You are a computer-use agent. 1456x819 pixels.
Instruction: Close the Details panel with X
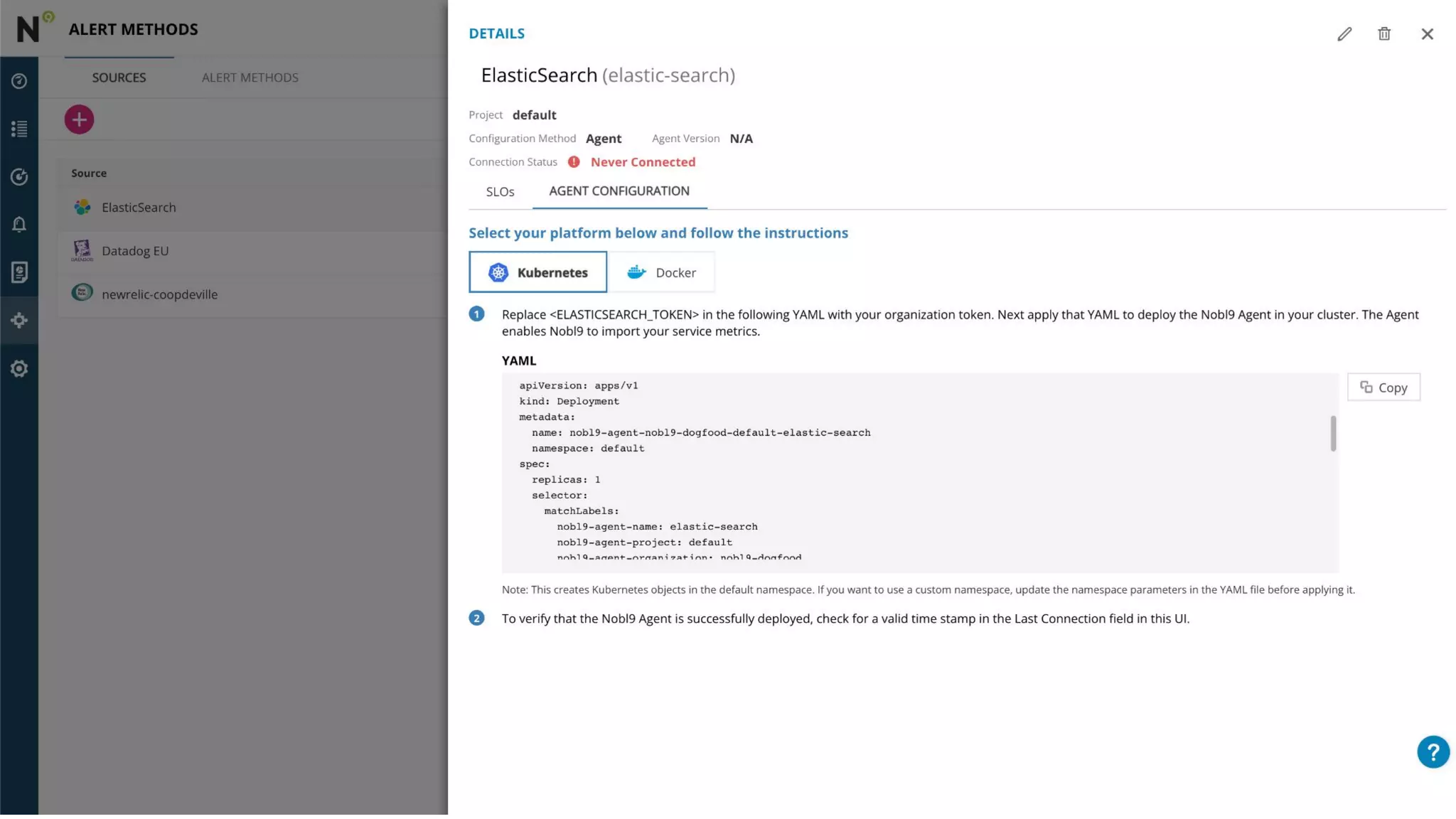pos(1427,34)
